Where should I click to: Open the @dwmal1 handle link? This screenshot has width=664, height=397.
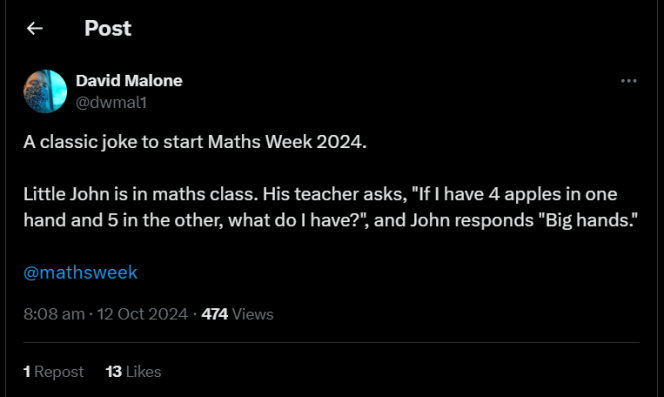click(x=111, y=102)
